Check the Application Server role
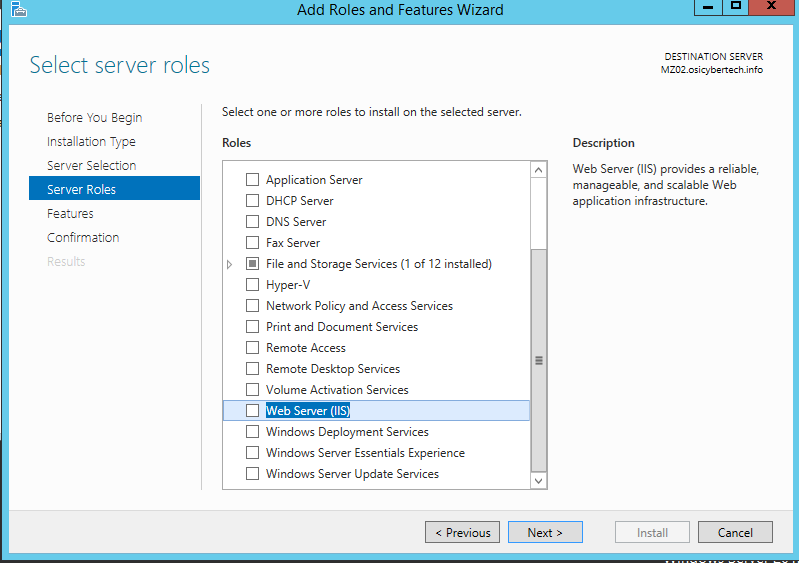 [x=252, y=179]
